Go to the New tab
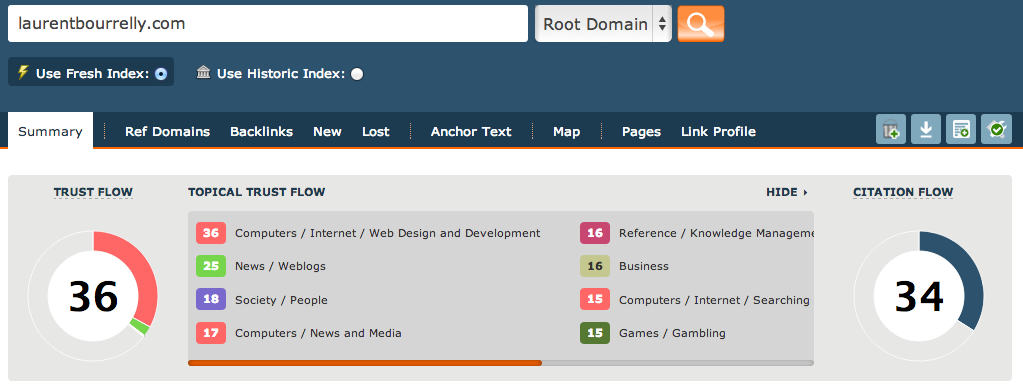Screen dimensions: 1023x391 (328, 131)
